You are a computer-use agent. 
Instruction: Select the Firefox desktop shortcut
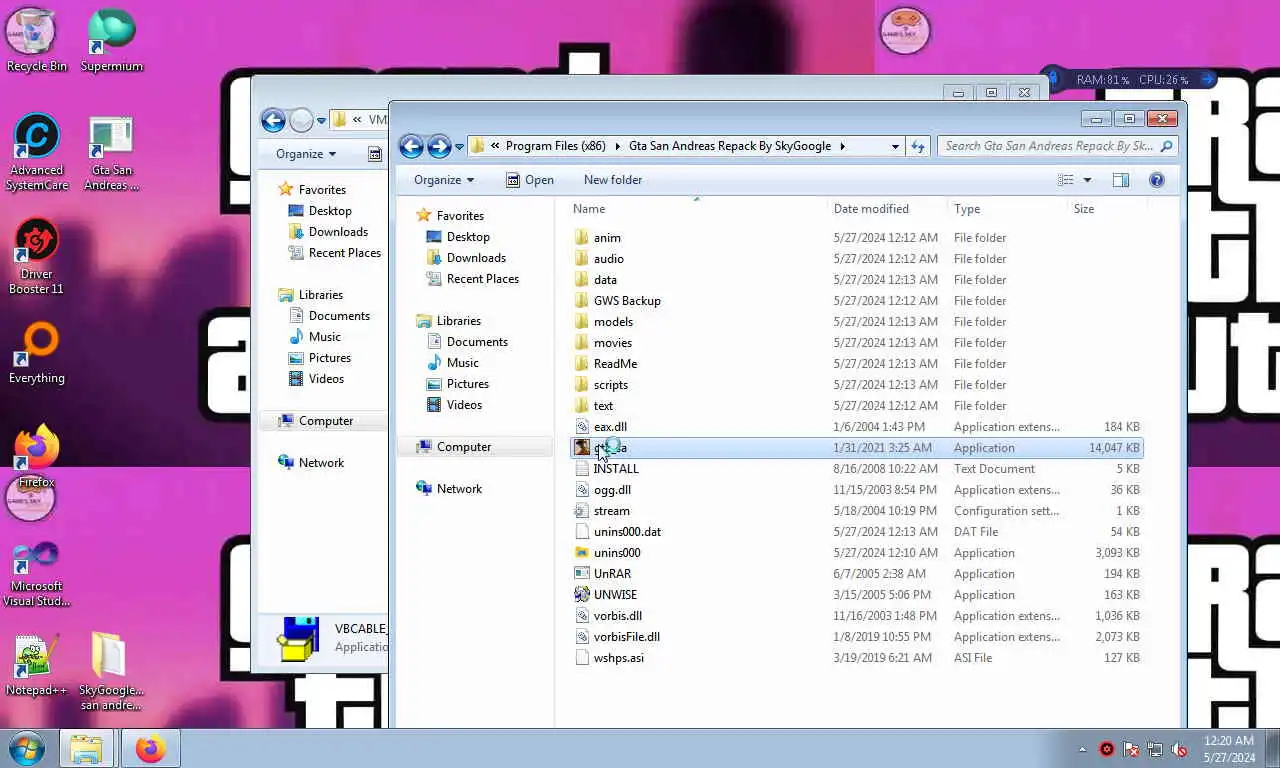tap(37, 456)
